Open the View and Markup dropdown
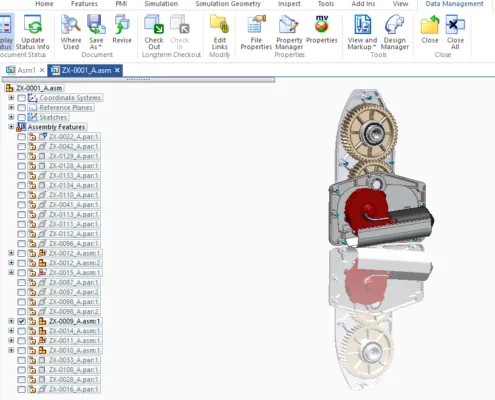 362,47
